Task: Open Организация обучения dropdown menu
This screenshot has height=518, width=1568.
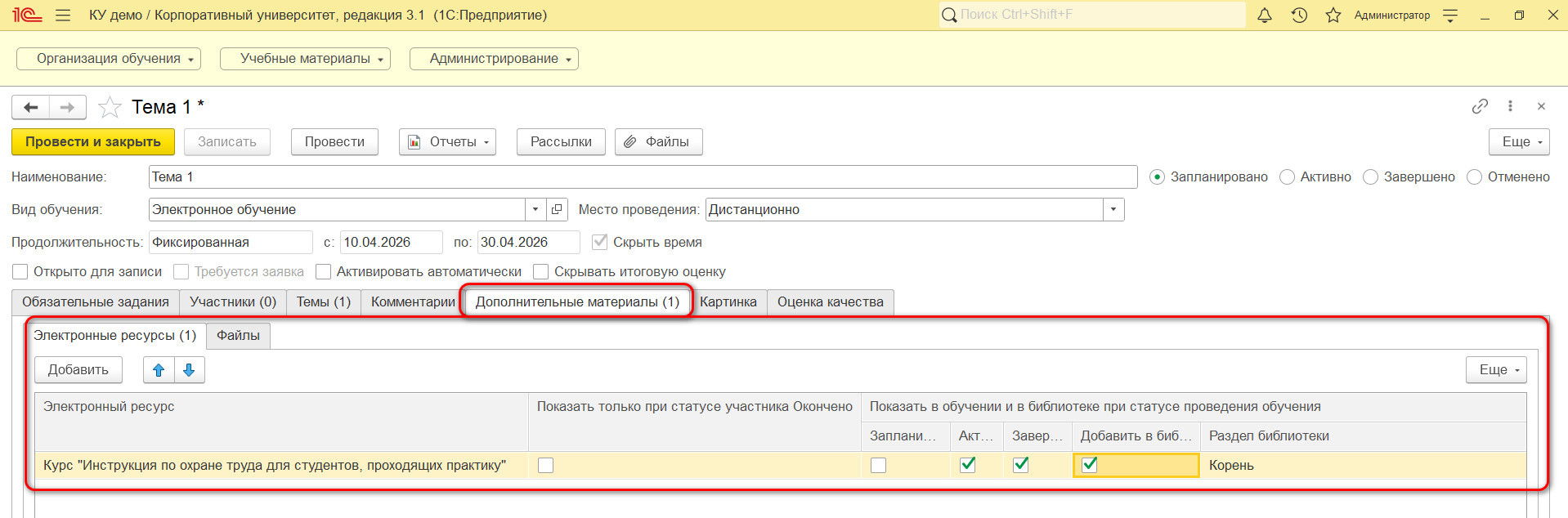Action: click(109, 59)
